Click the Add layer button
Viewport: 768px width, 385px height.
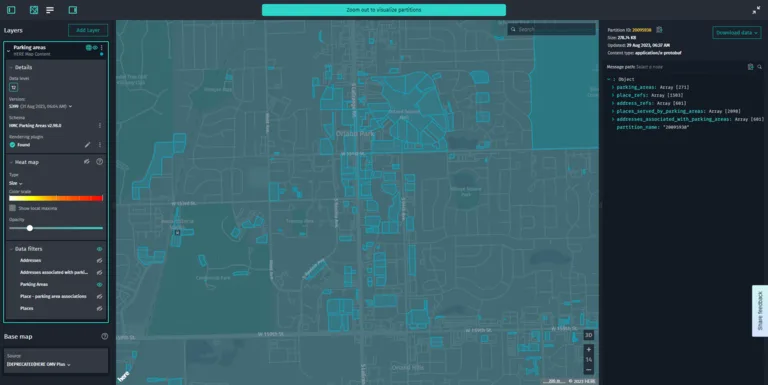(x=88, y=30)
